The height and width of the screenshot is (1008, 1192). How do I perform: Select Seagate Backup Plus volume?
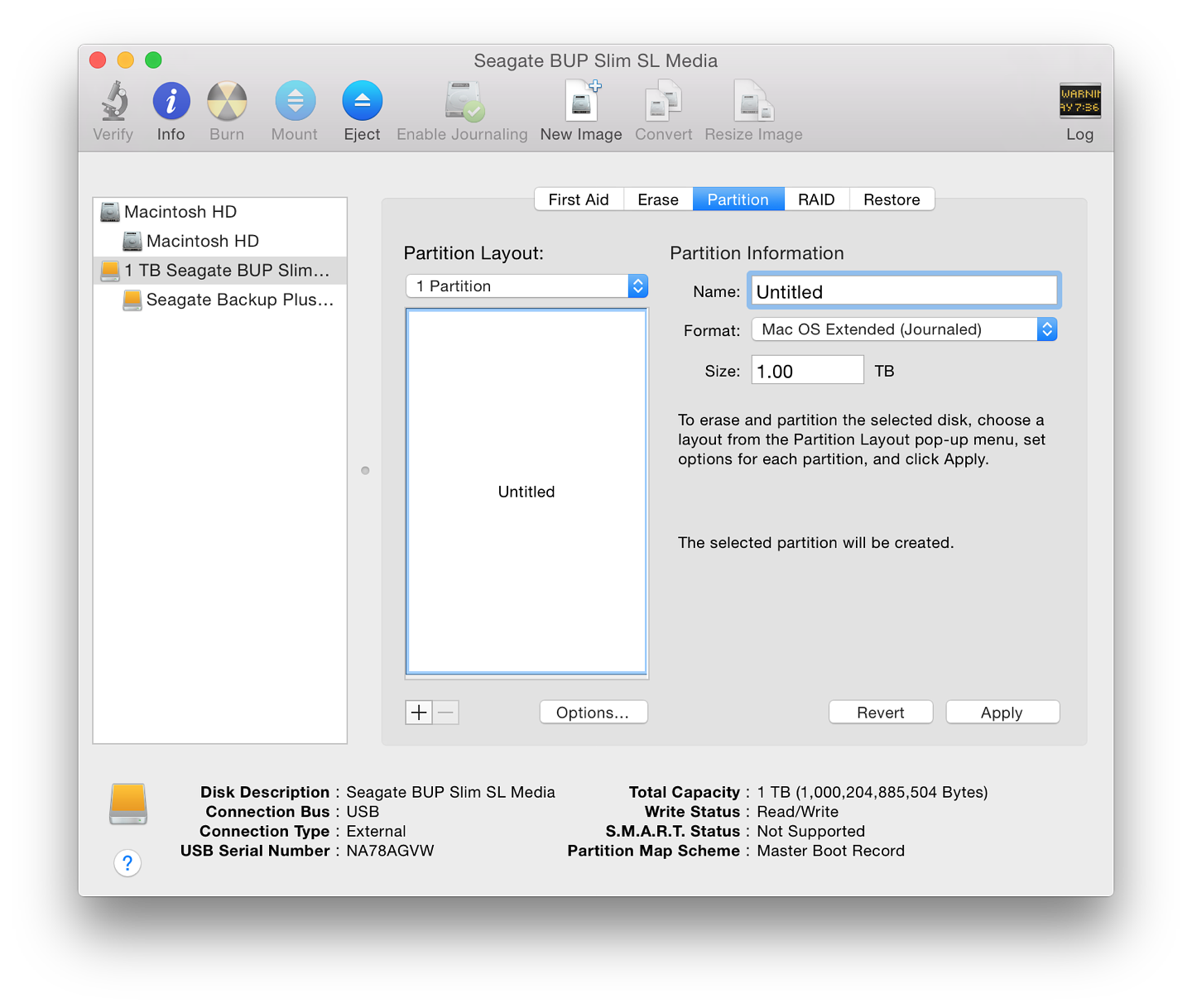(219, 300)
